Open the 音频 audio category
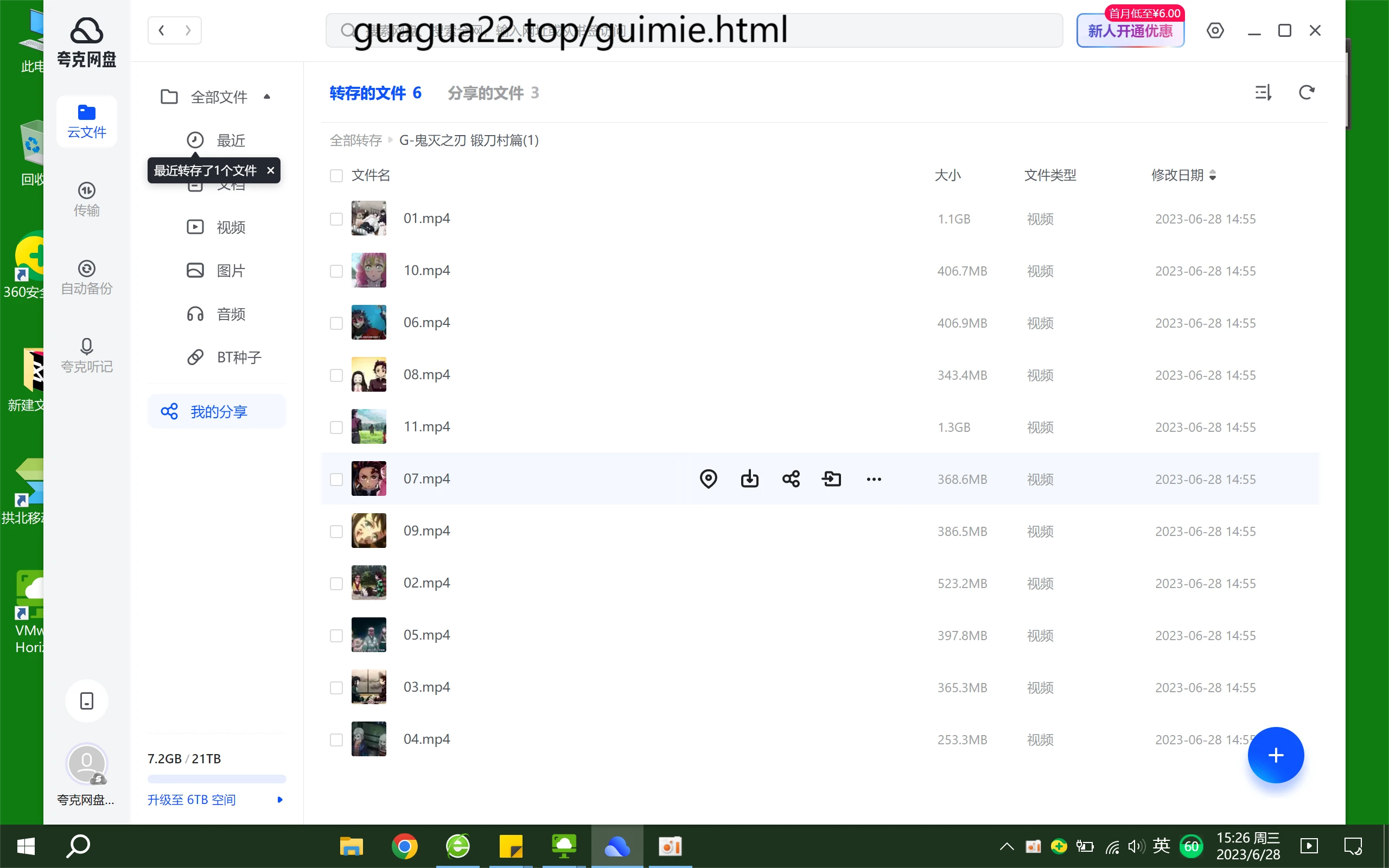Viewport: 1389px width, 868px height. 216,314
